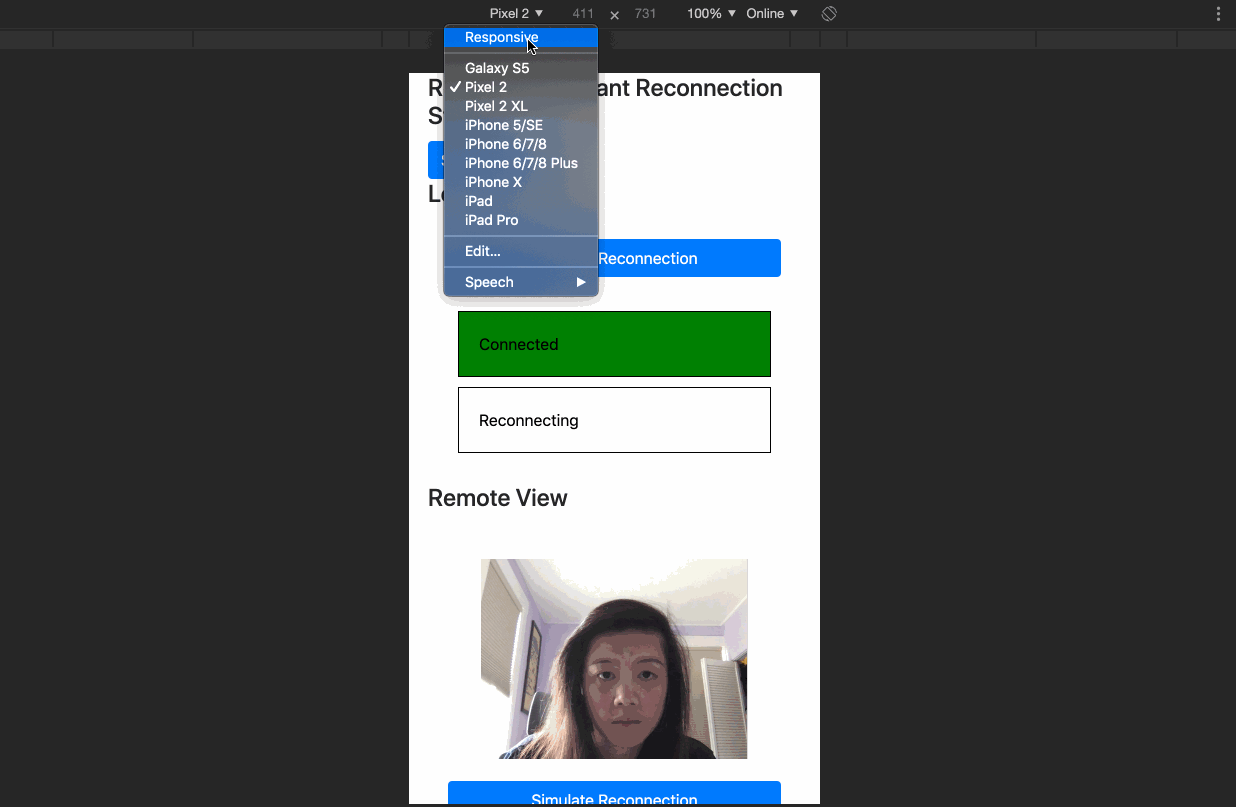The height and width of the screenshot is (807, 1236).
Task: Select iPad device preset
Action: (521, 201)
